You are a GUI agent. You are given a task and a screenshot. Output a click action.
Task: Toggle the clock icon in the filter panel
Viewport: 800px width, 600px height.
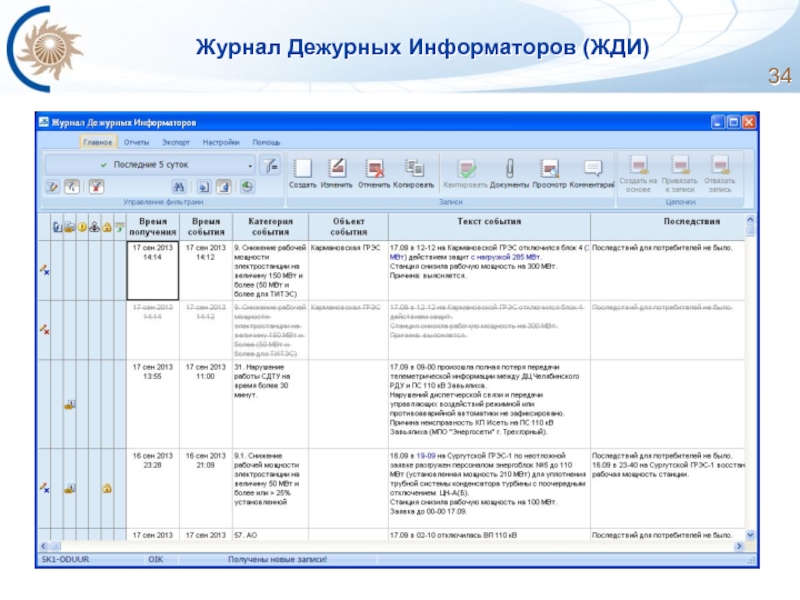tap(246, 186)
